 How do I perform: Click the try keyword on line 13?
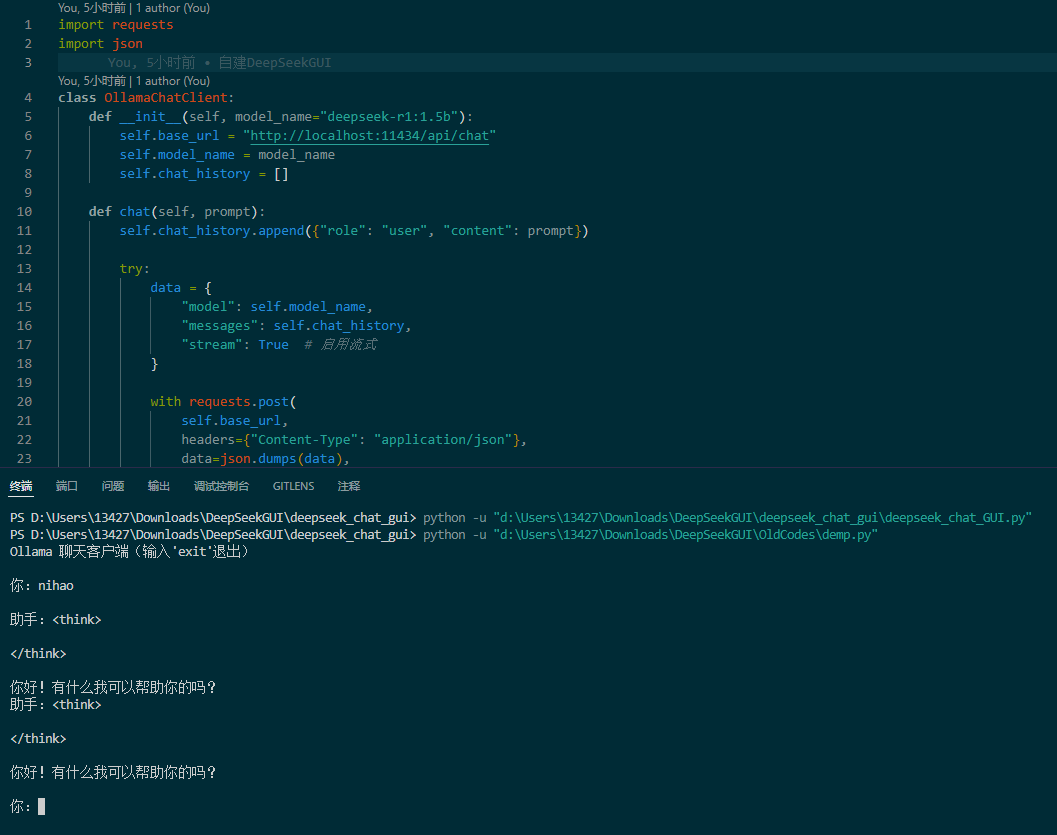tap(131, 268)
